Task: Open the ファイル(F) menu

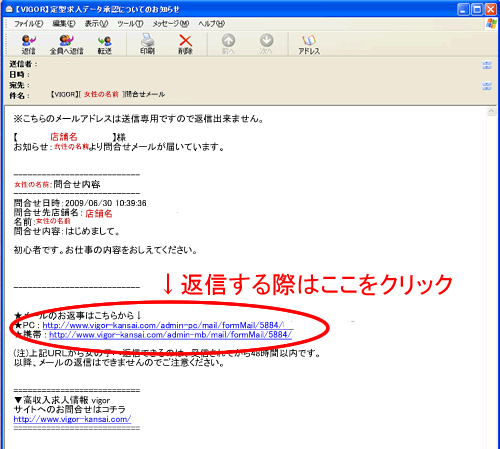Action: [28, 24]
